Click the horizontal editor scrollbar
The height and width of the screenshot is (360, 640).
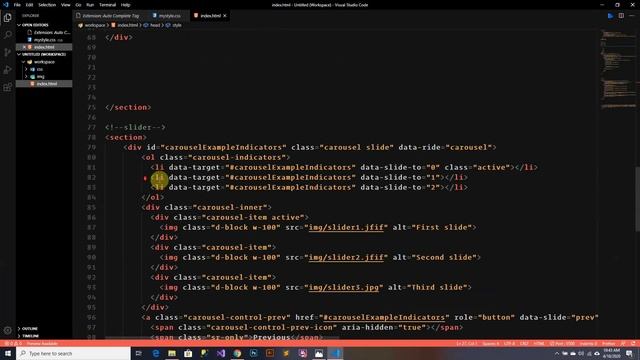pyautogui.click(x=222, y=338)
